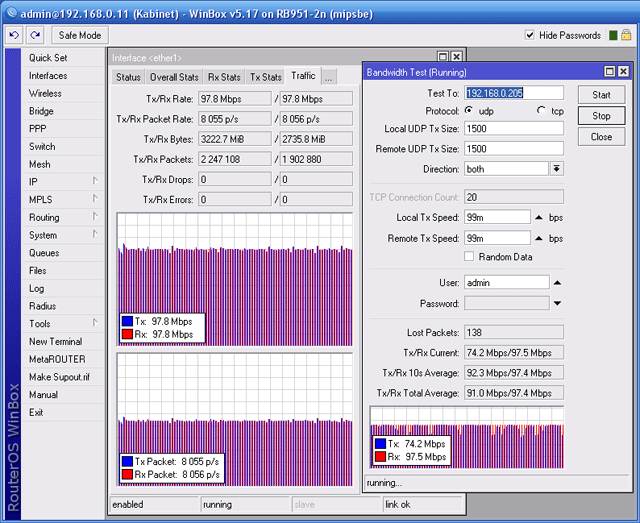Open the Manual menu item
The height and width of the screenshot is (523, 640).
(63, 394)
